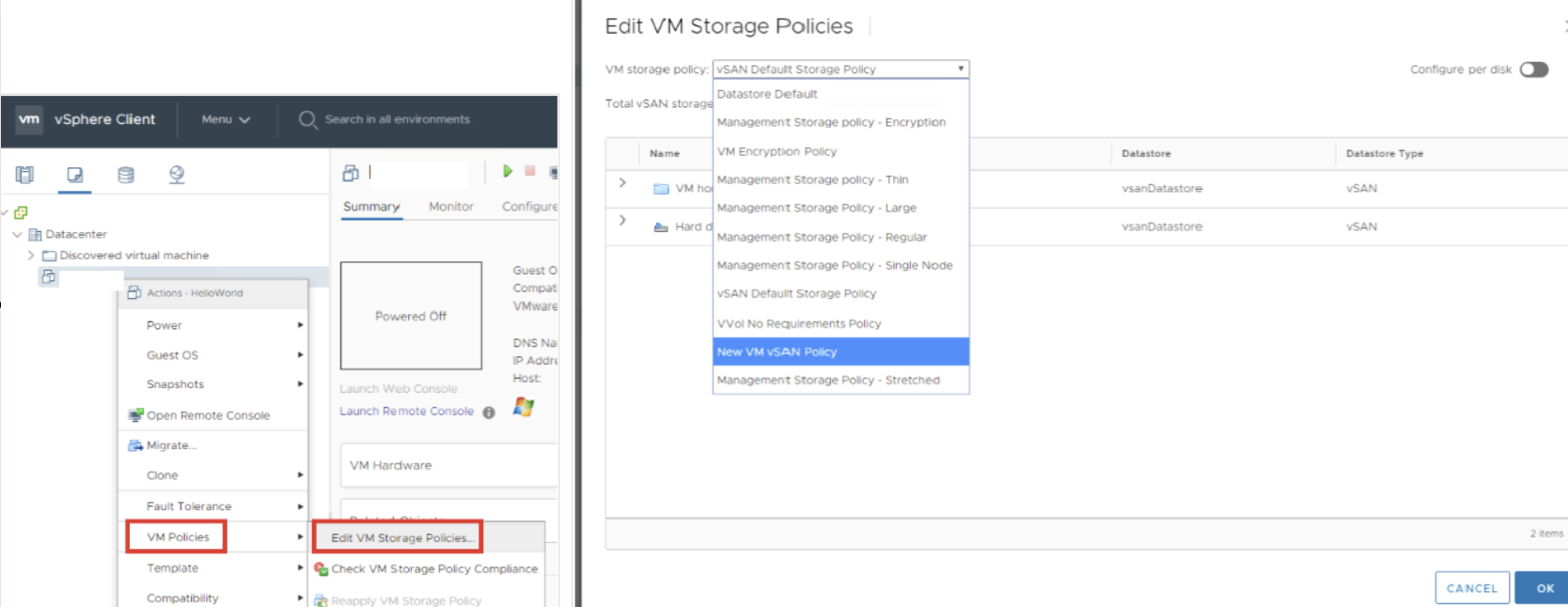The image size is (1568, 607).
Task: Select Management Storage policy - Thin option
Action: (840, 179)
